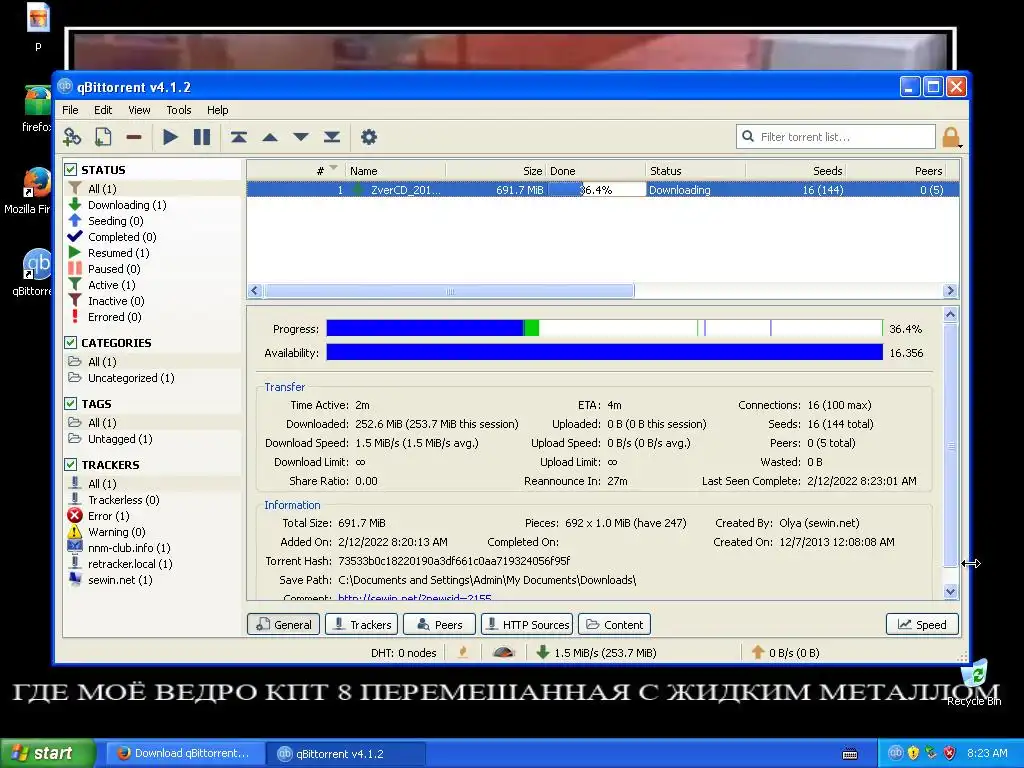
Task: Sort torrents by Size column header
Action: pyautogui.click(x=496, y=170)
